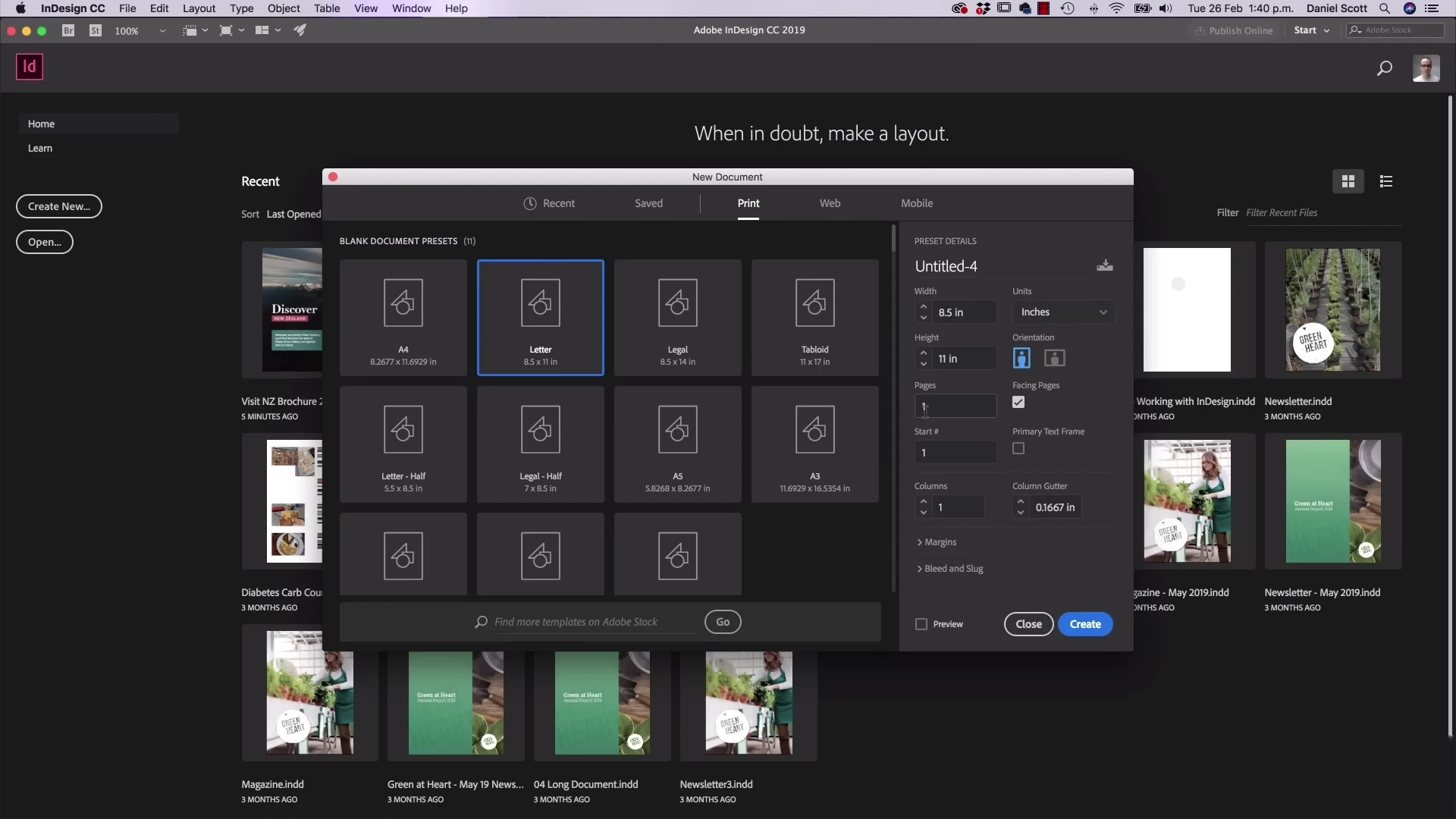Click the search magnifier on Home screen

1384,68
